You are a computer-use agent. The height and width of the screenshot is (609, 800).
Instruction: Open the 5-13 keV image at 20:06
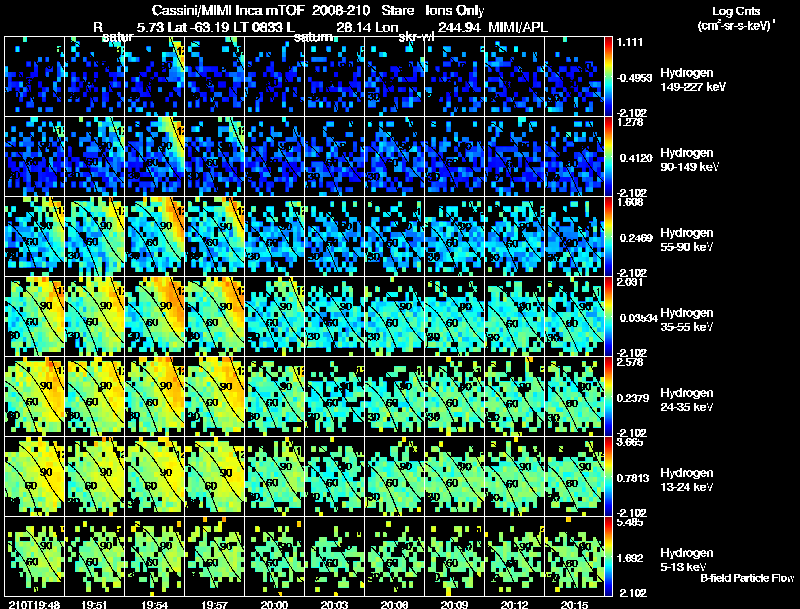tap(394, 556)
